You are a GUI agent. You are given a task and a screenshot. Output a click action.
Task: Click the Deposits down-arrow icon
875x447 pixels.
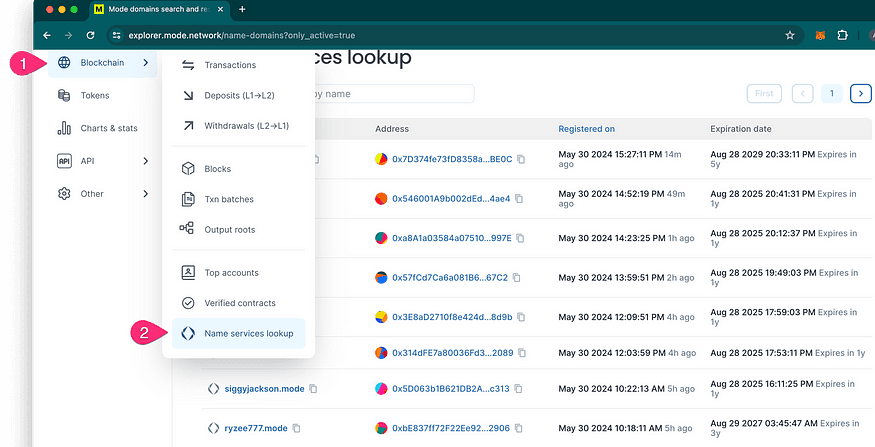click(x=188, y=95)
